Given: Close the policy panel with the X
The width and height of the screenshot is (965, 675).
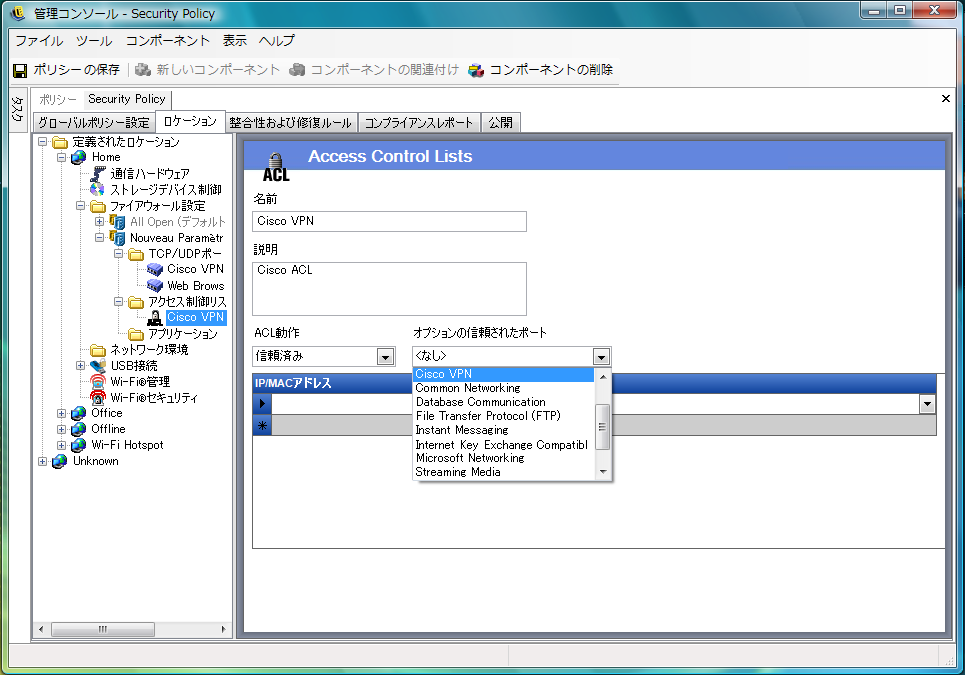Looking at the screenshot, I should (x=946, y=98).
